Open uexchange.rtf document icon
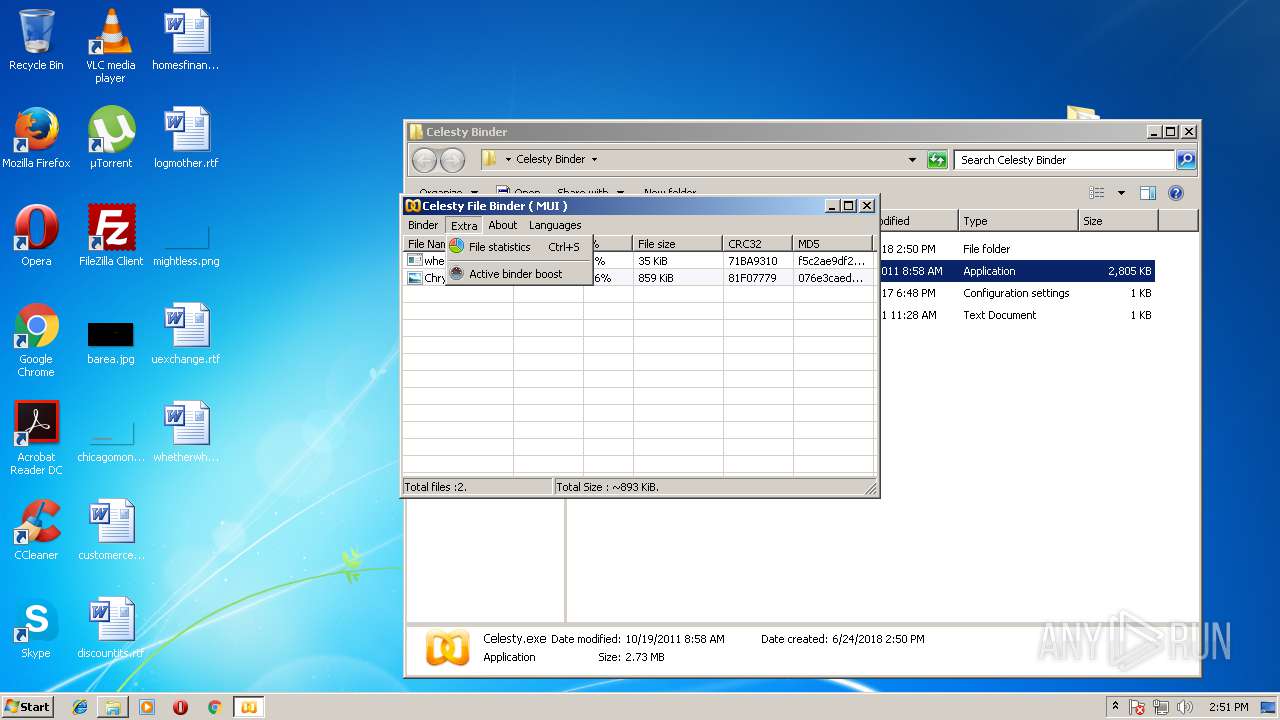 tap(186, 333)
